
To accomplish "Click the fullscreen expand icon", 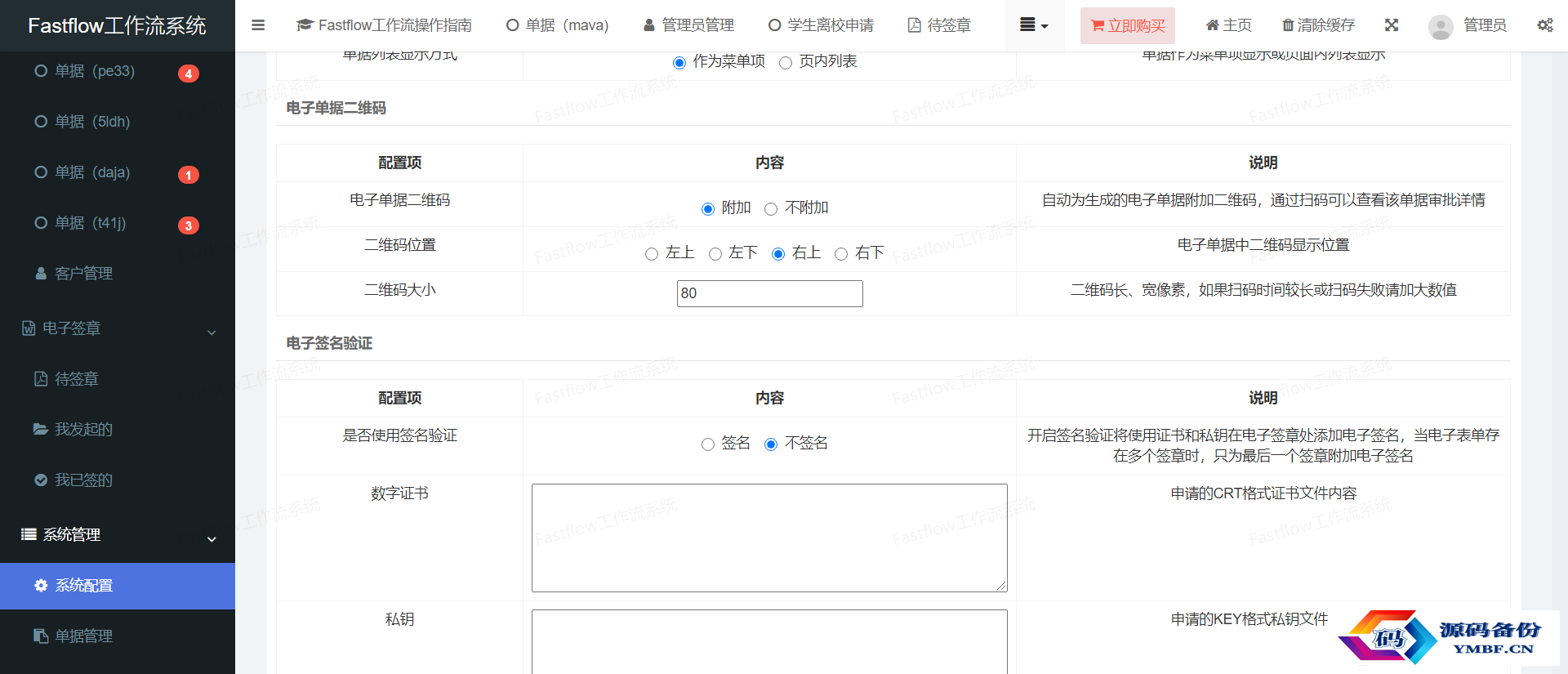I will pos(1392,25).
